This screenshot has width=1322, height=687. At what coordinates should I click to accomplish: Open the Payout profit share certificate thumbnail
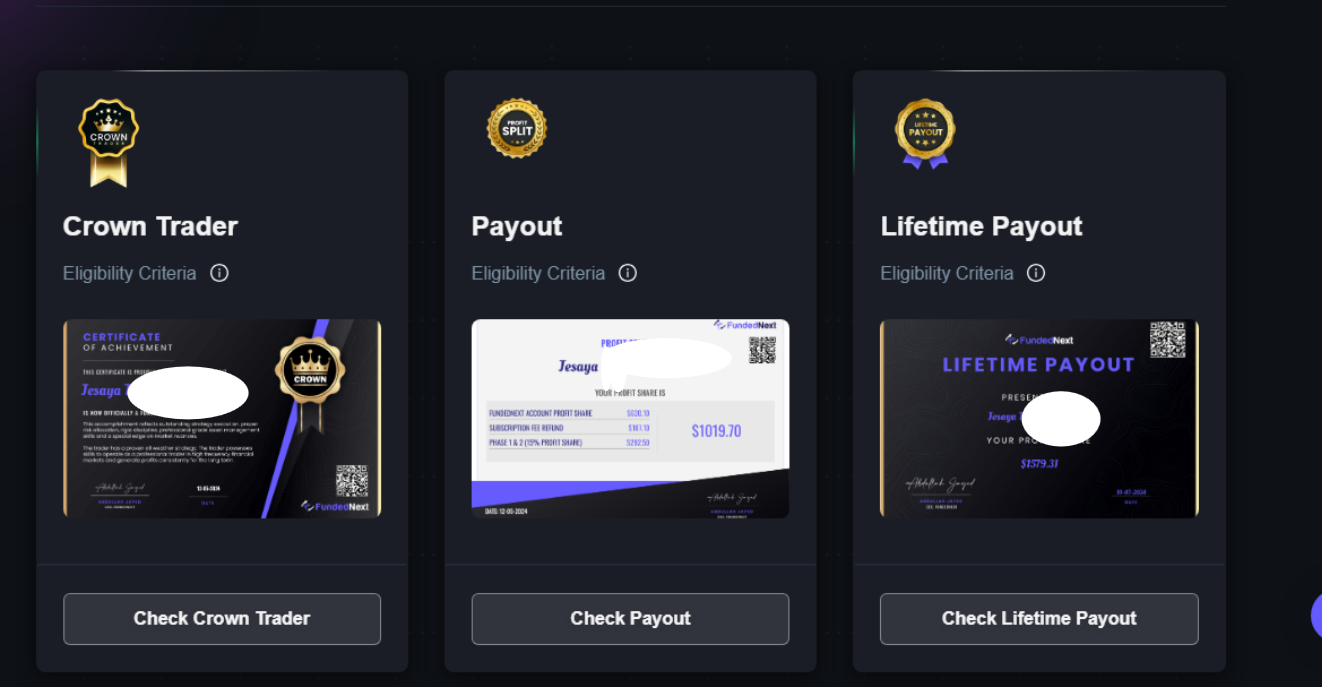tap(630, 418)
